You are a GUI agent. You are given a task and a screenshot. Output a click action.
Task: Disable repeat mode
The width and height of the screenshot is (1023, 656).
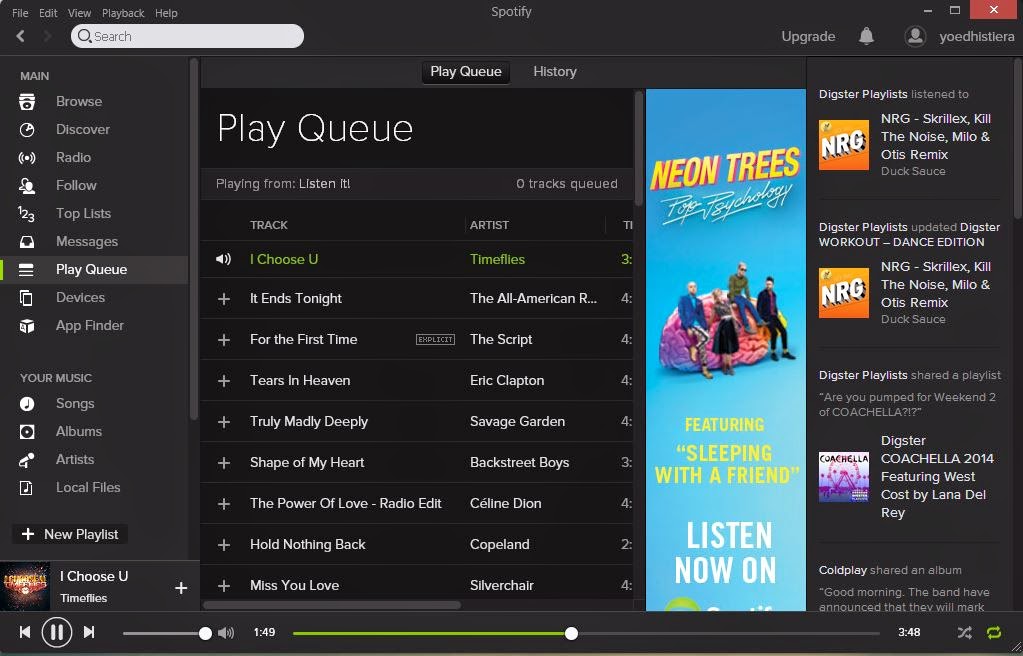pyautogui.click(x=995, y=632)
